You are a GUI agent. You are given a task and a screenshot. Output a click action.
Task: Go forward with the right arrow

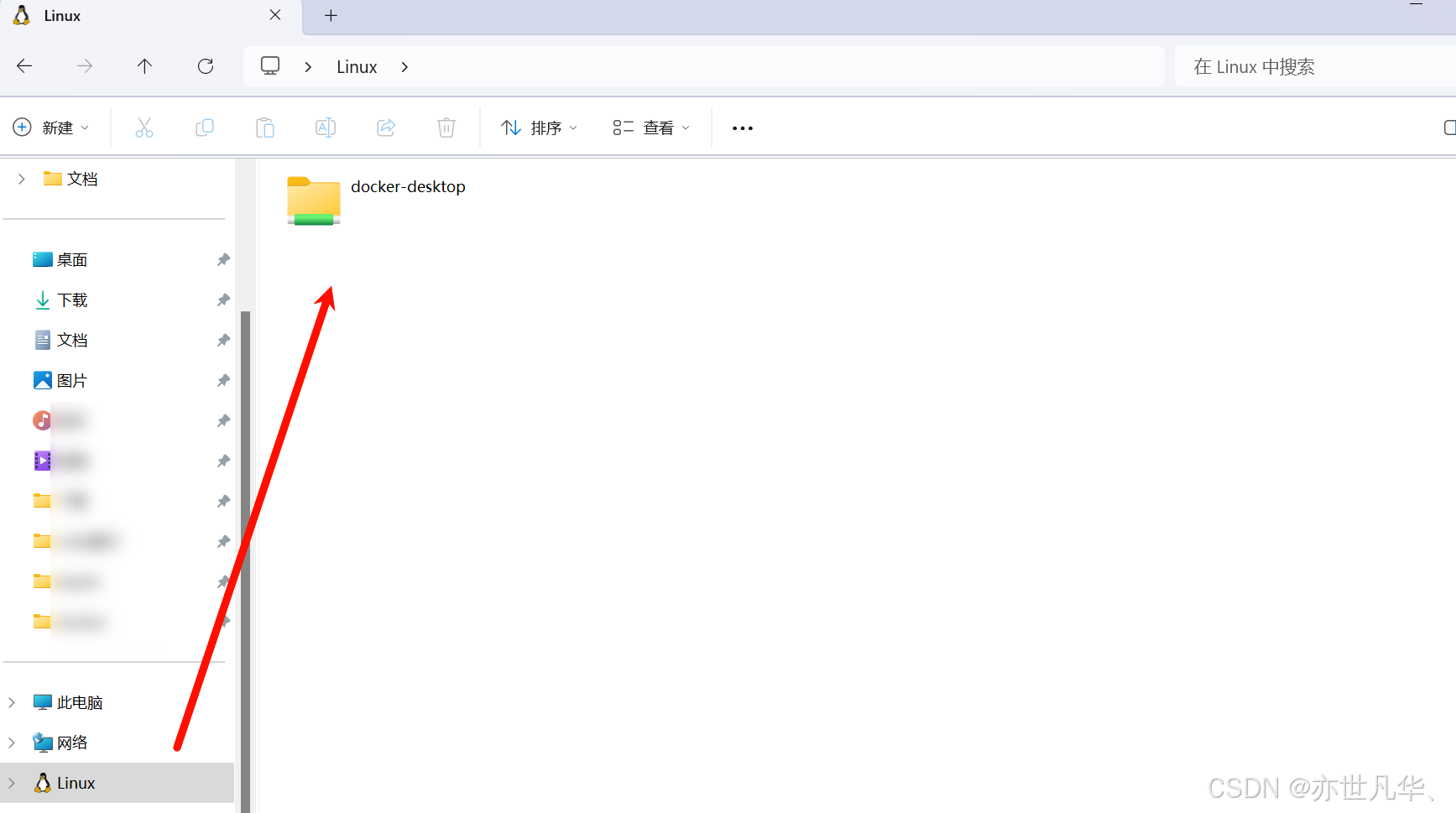tap(85, 66)
